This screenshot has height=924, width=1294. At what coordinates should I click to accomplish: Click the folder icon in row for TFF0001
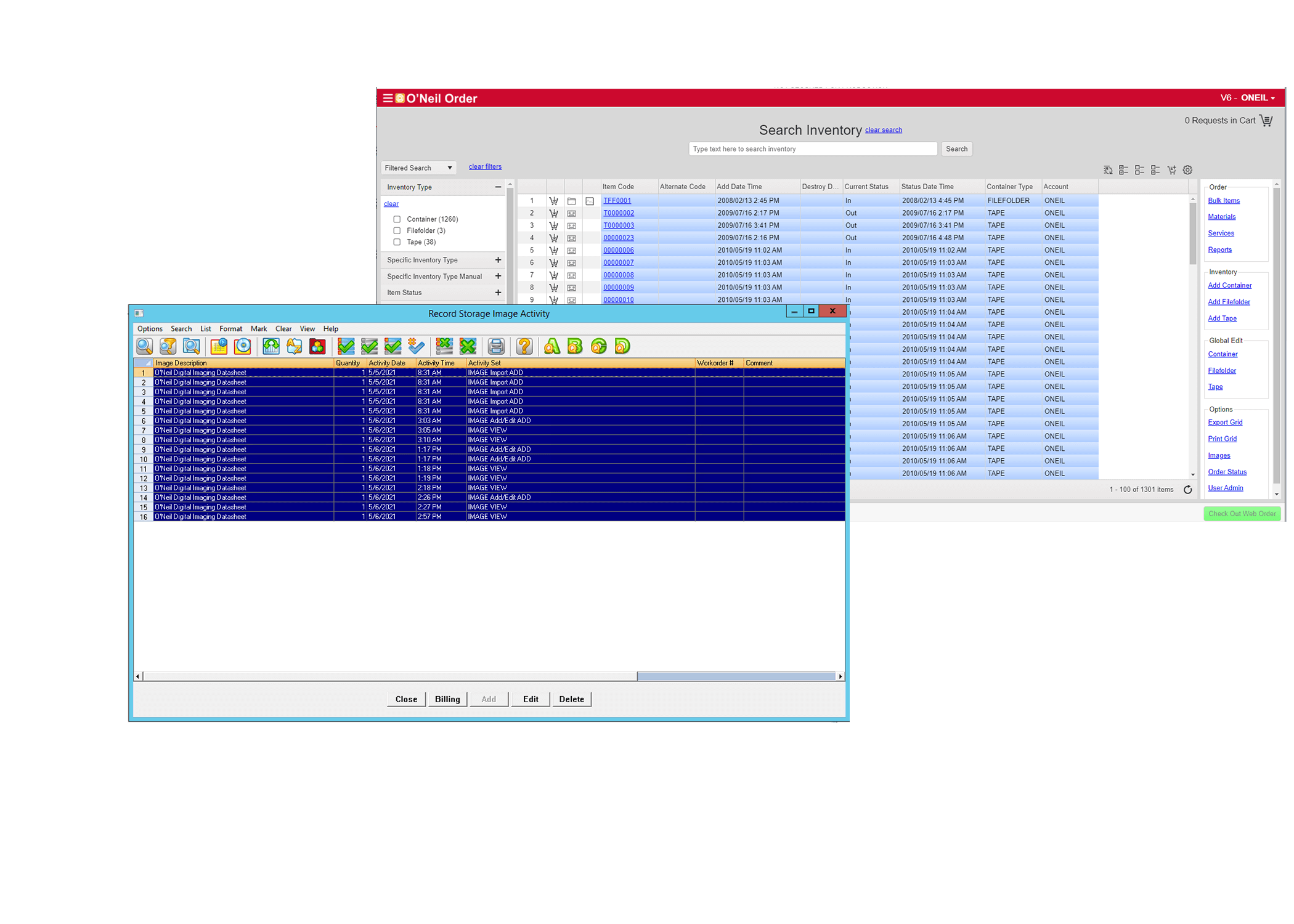572,201
